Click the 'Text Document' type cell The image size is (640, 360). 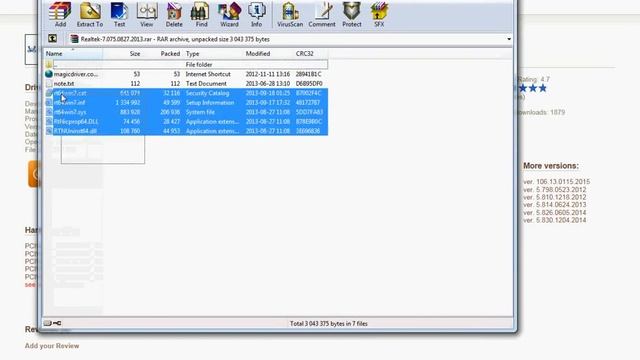206,83
